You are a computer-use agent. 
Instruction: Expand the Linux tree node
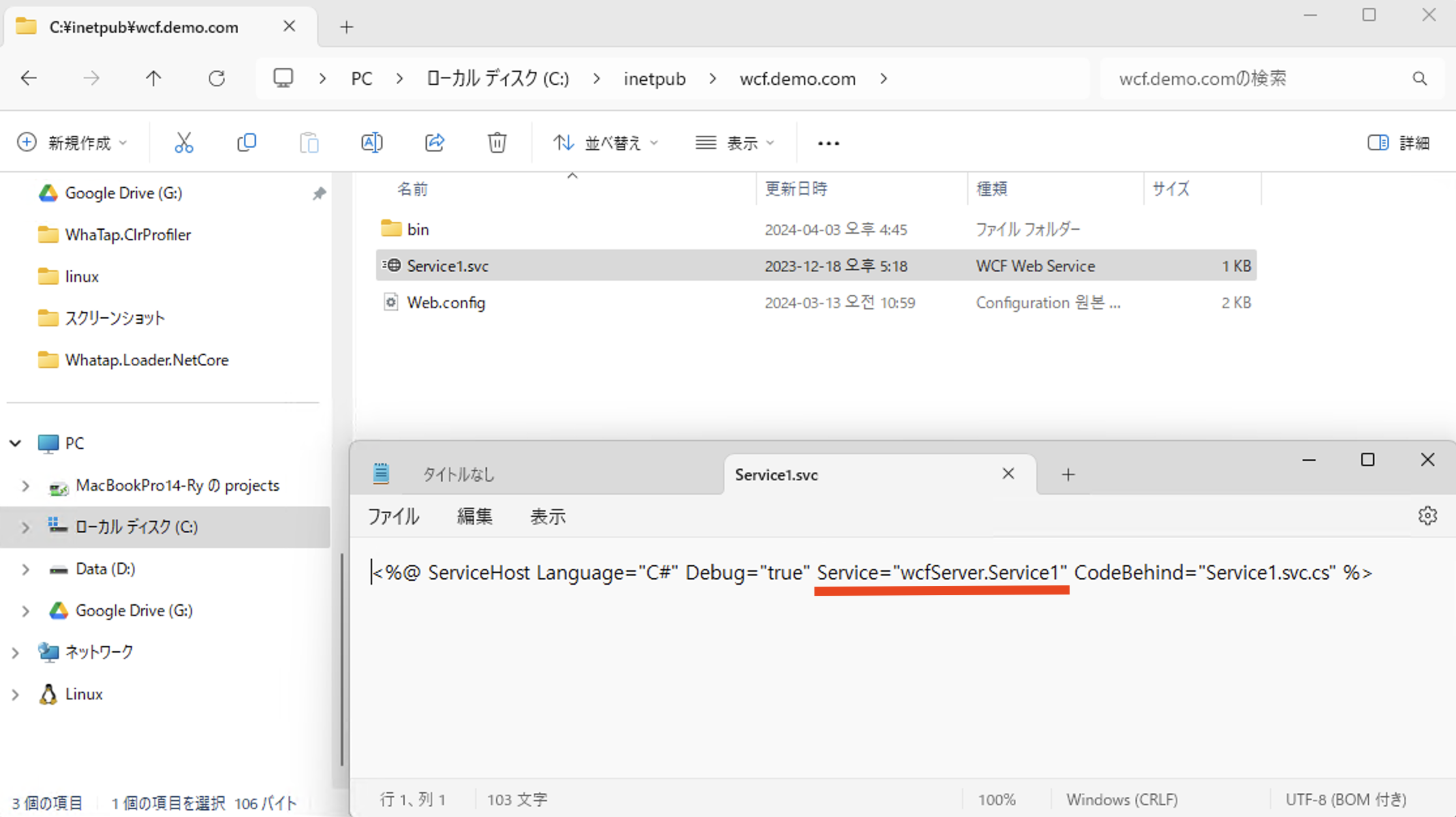(x=16, y=694)
